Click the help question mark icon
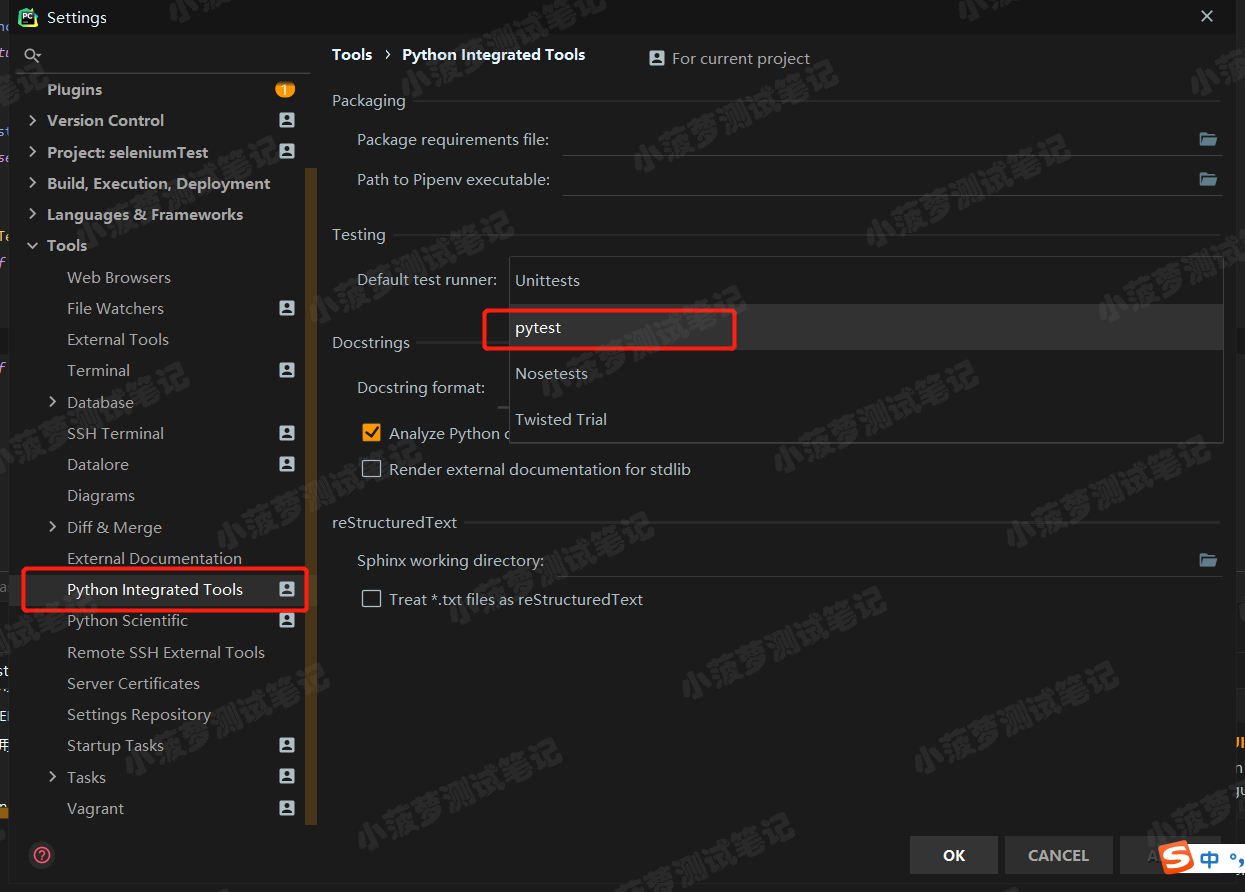1245x892 pixels. (x=42, y=855)
